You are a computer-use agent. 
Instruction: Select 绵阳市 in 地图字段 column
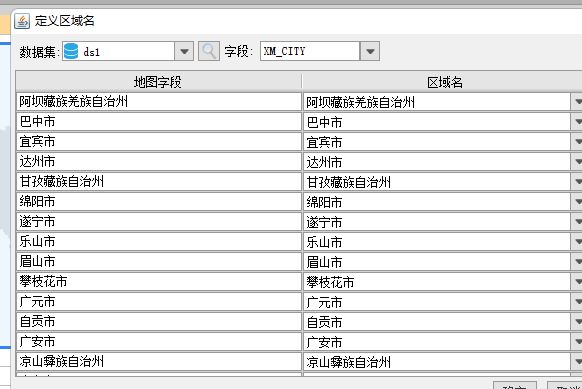(159, 202)
